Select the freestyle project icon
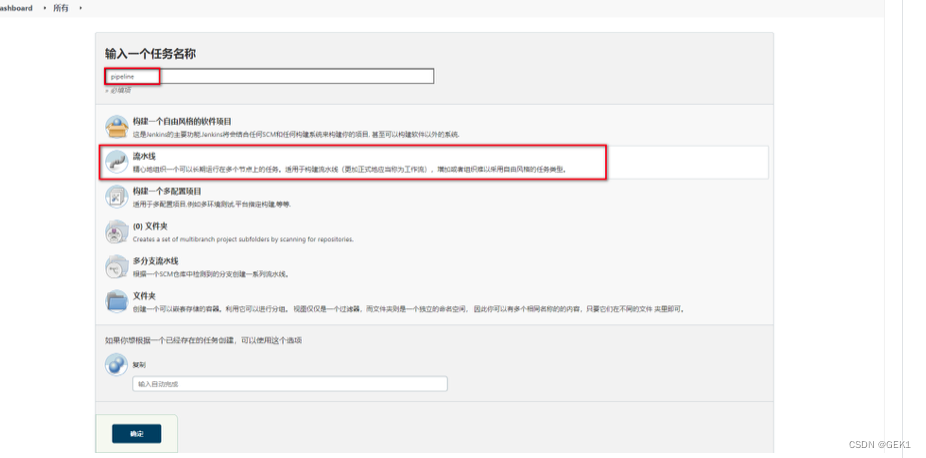 (x=116, y=127)
